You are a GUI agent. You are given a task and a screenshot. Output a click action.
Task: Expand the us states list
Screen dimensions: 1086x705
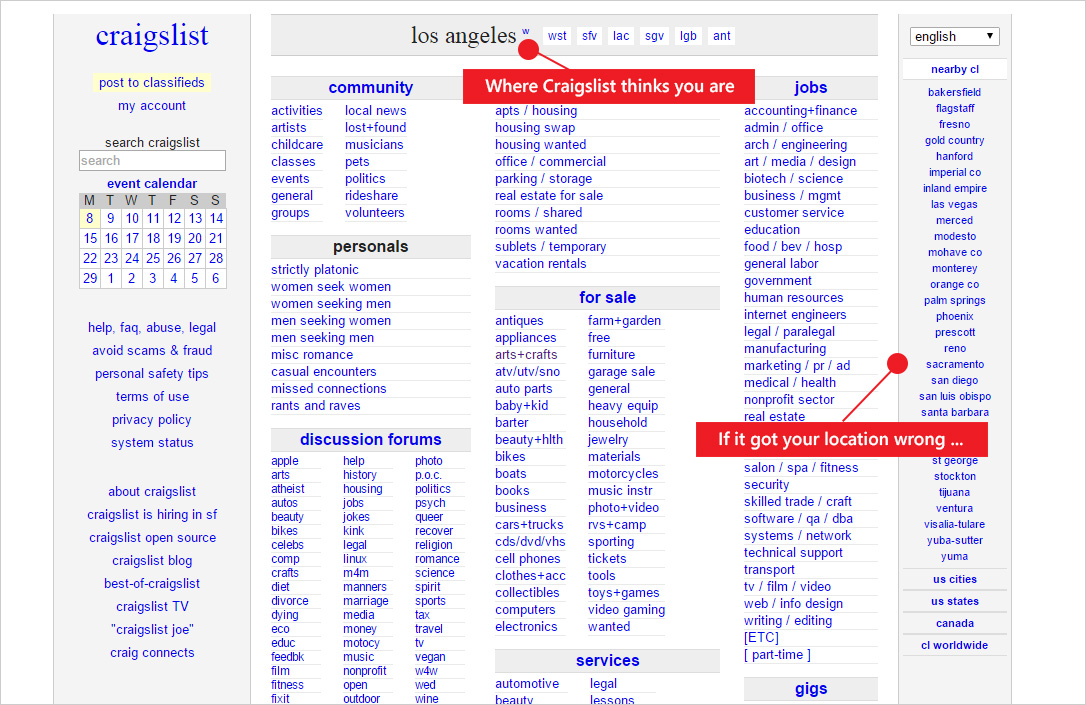click(x=954, y=602)
